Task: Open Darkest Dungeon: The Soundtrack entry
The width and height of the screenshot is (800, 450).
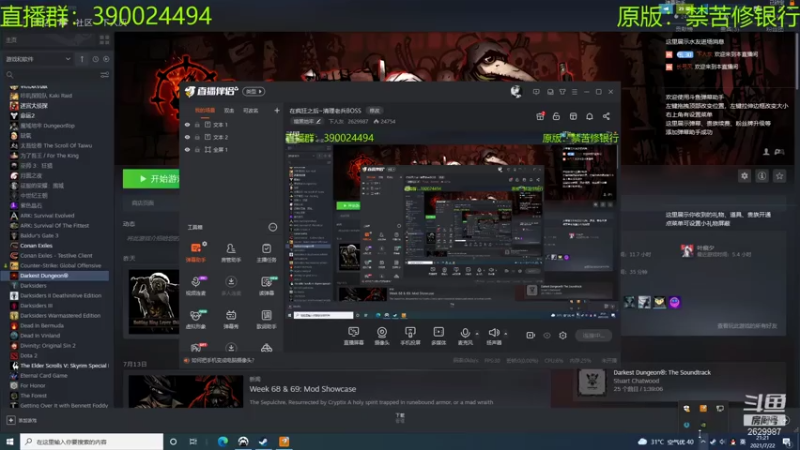Action: 662,372
